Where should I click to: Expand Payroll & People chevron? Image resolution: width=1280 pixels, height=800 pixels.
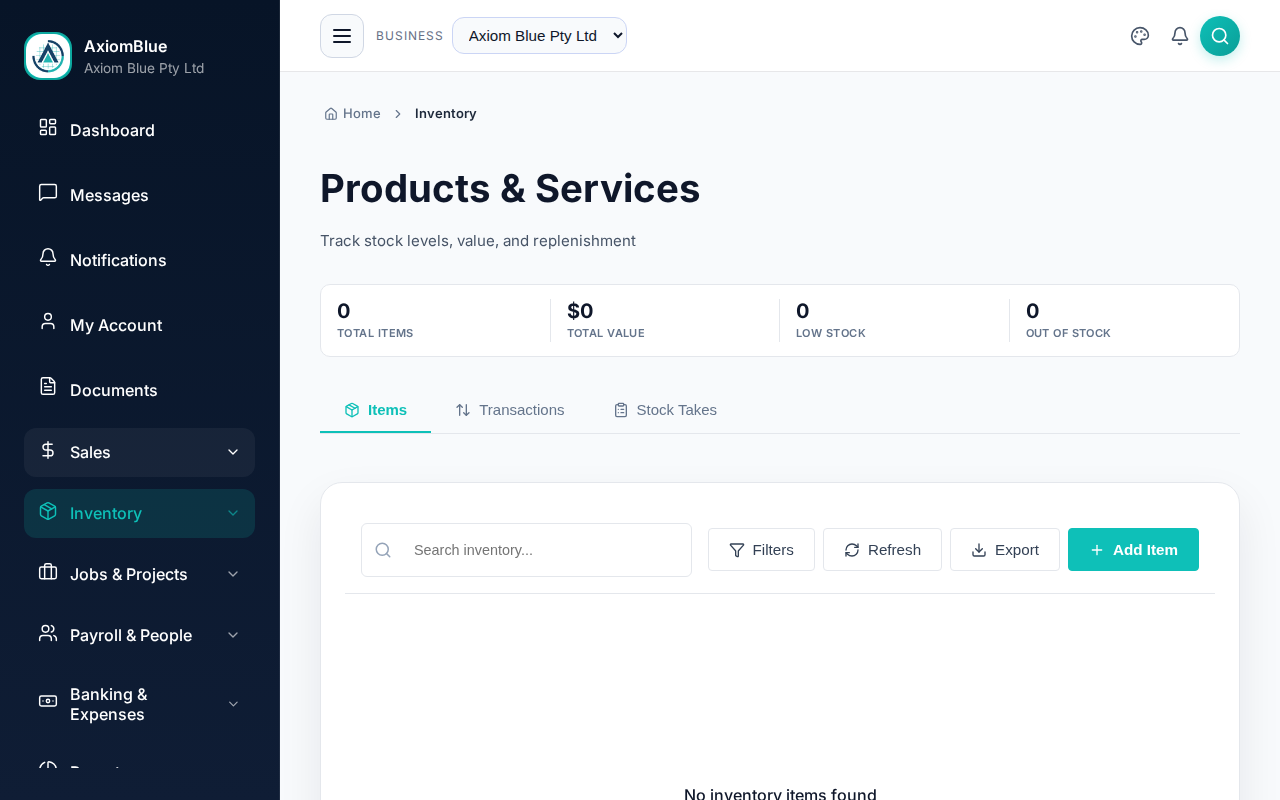point(233,635)
